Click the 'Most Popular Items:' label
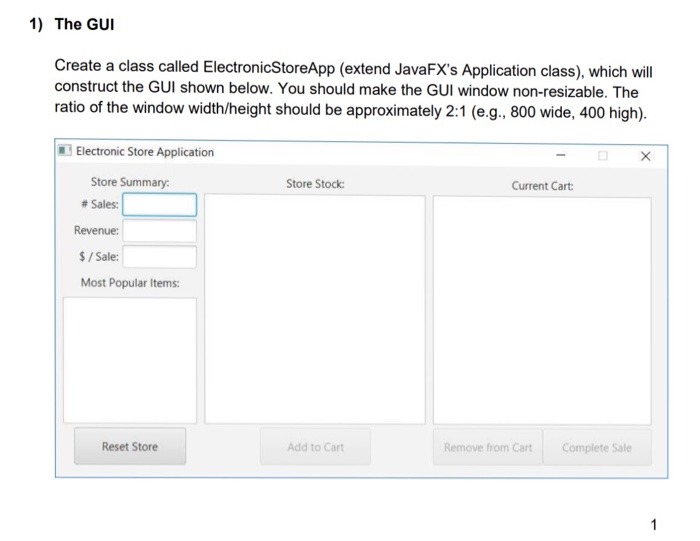Screen dimensions: 700x541 point(130,283)
